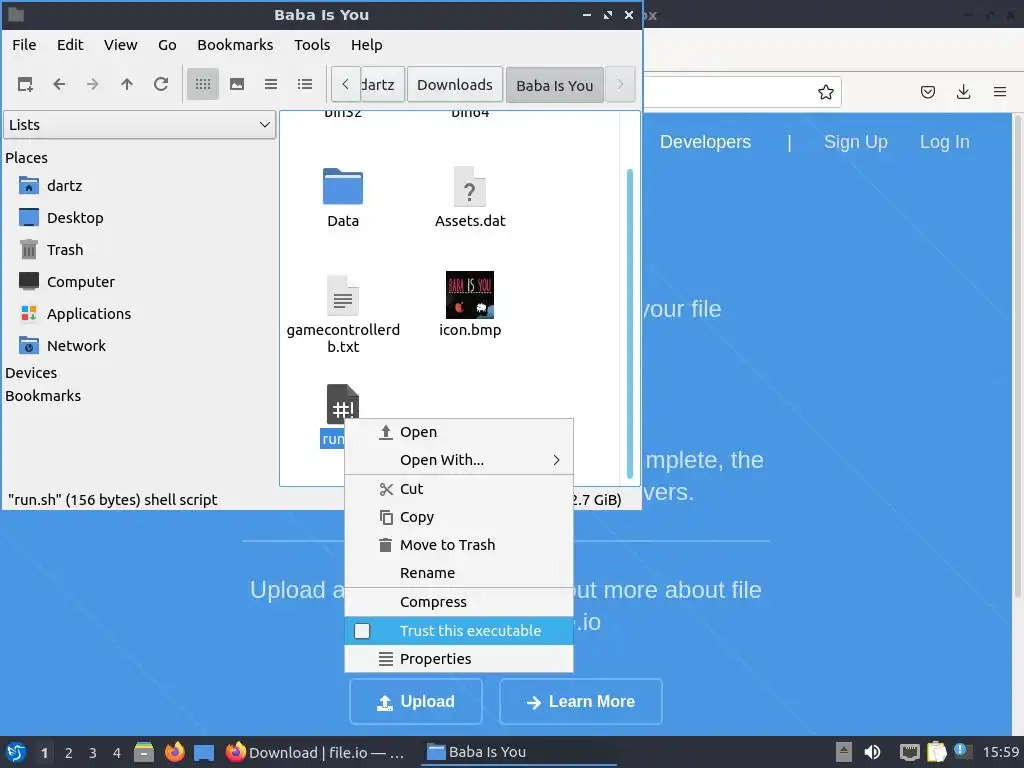1024x768 pixels.
Task: Toggle Trust this executable checkbox
Action: 362,631
